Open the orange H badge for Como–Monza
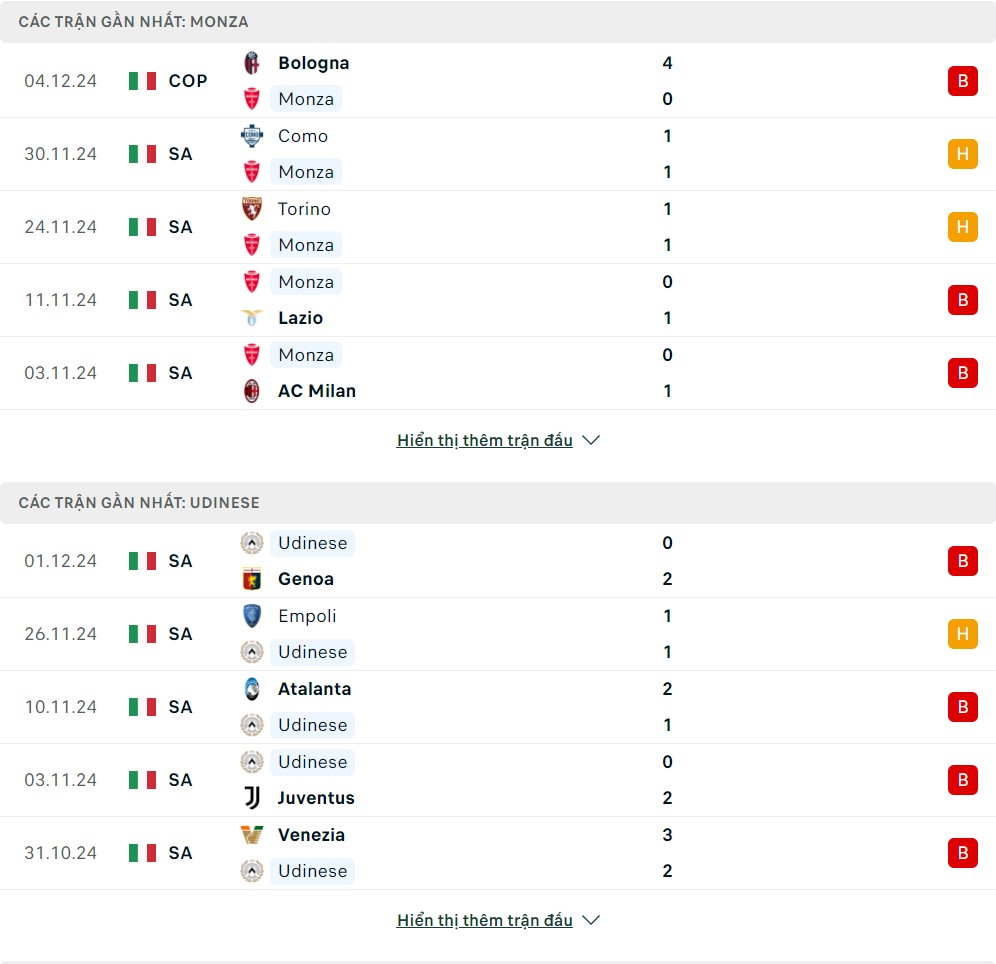Viewport: 996px width, 964px height. pyautogui.click(x=962, y=154)
